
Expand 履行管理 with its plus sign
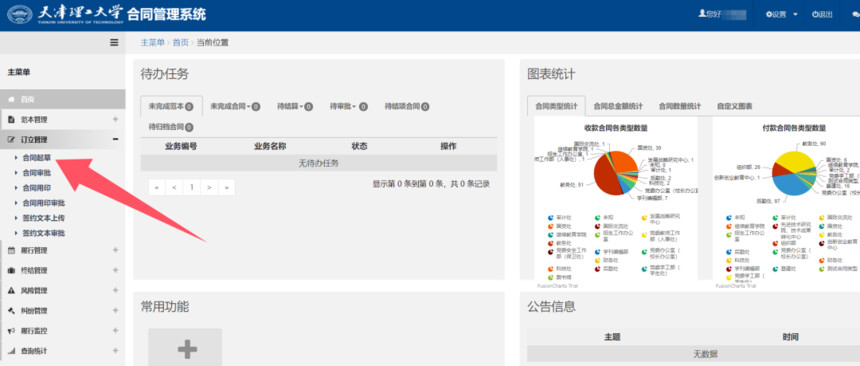(115, 251)
